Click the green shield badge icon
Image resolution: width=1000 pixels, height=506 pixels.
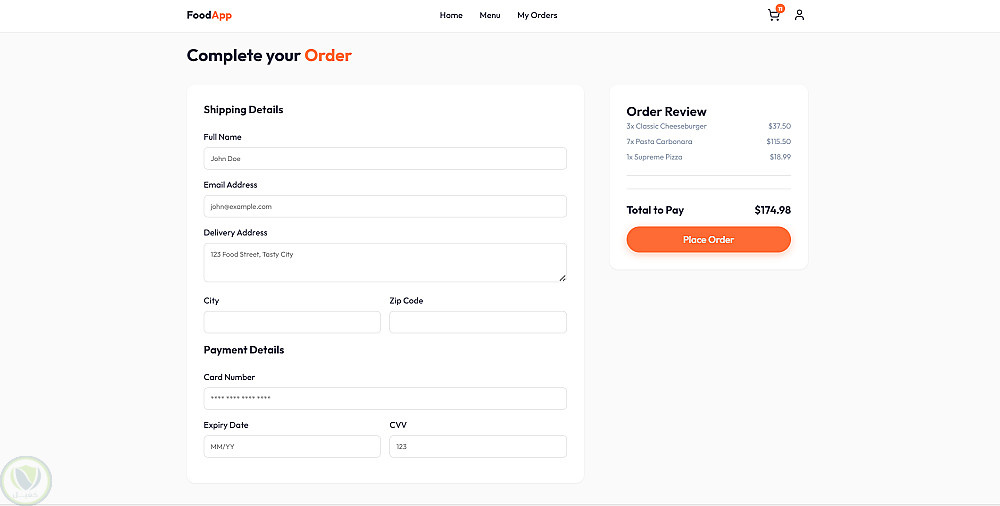(27, 481)
